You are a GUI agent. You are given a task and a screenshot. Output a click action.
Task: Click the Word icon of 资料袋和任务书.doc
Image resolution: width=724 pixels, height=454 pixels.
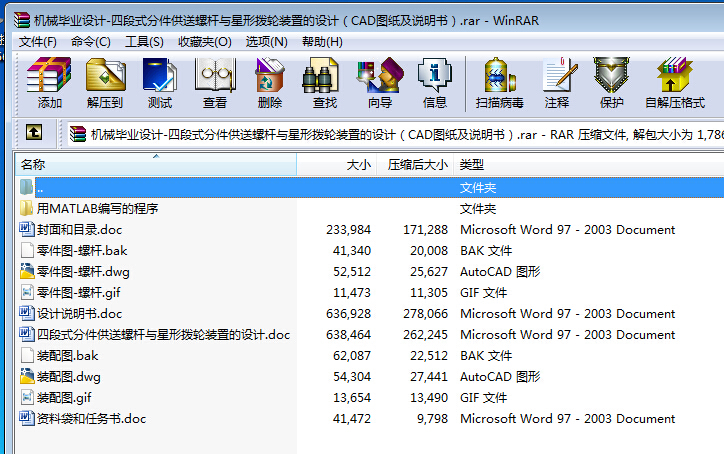click(x=27, y=418)
